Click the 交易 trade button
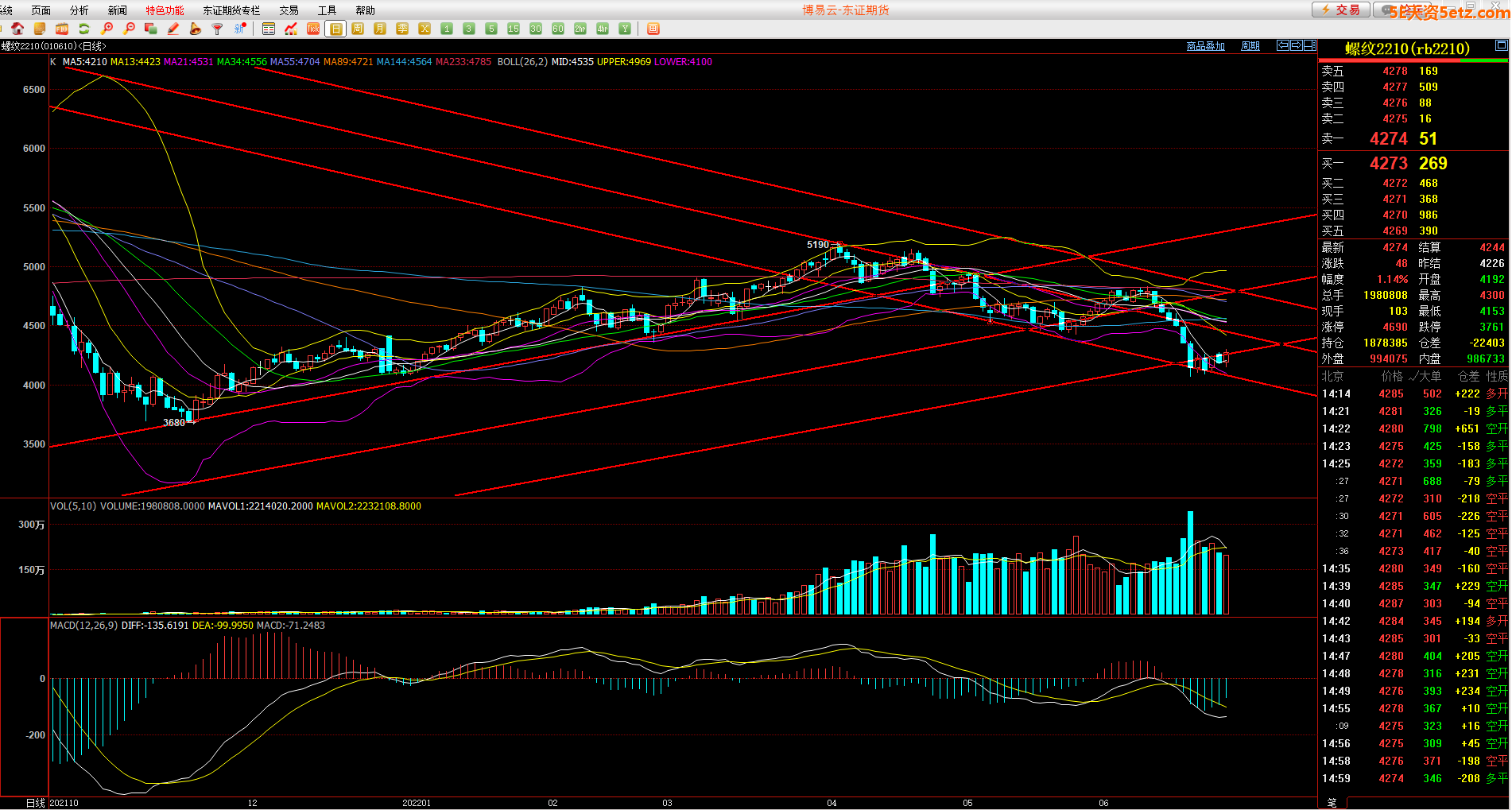 point(1340,10)
